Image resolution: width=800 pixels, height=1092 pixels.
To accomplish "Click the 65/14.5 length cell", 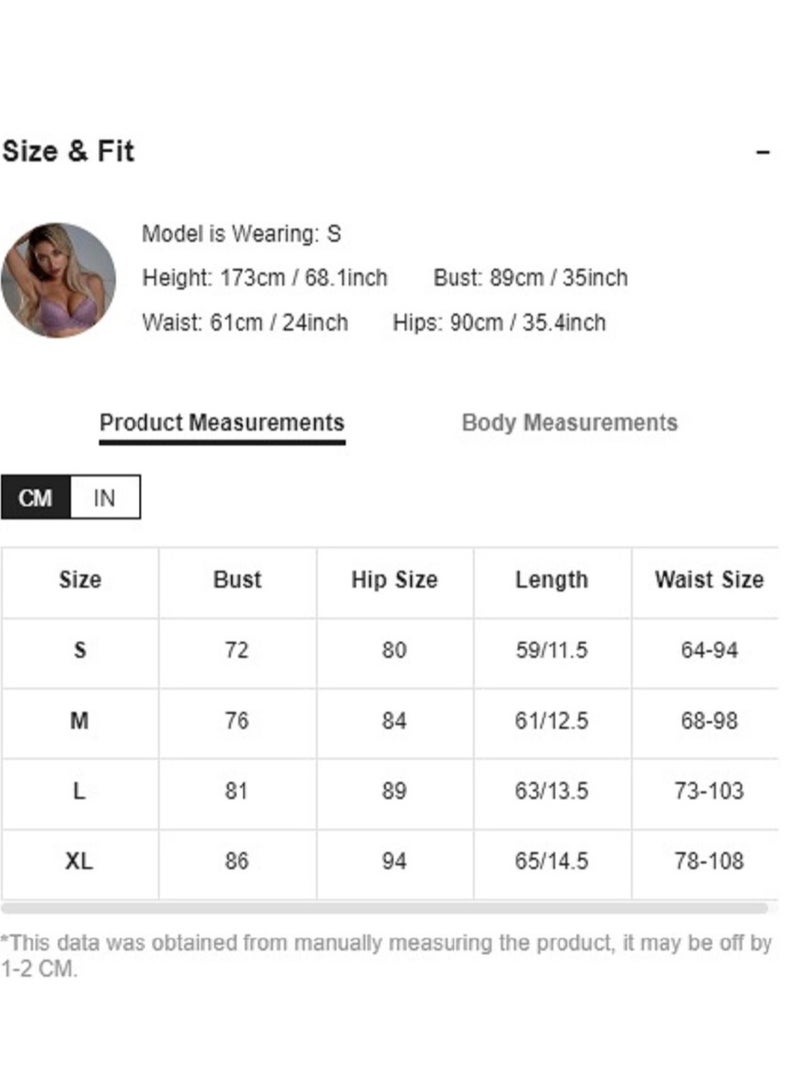I will pos(551,861).
